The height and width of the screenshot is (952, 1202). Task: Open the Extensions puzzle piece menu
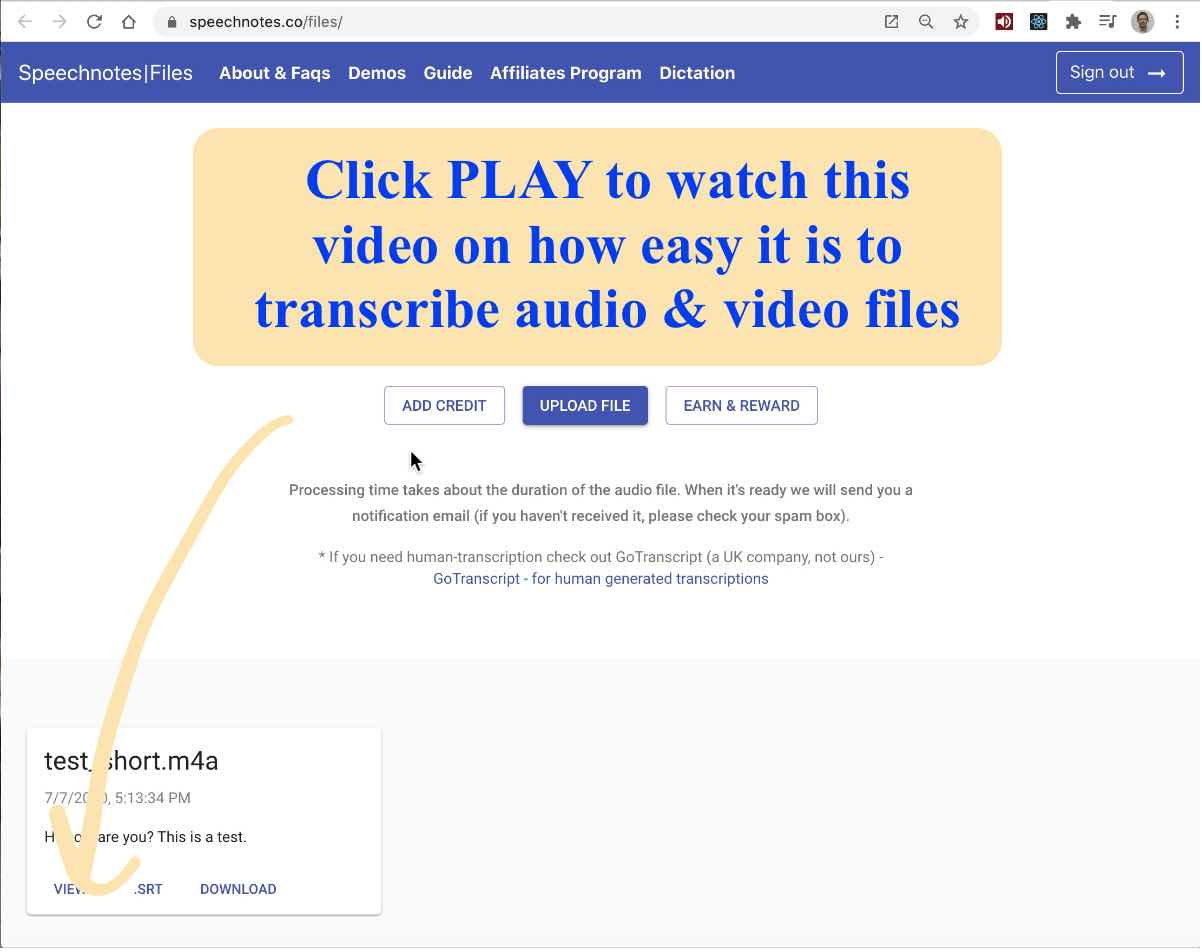click(1073, 21)
